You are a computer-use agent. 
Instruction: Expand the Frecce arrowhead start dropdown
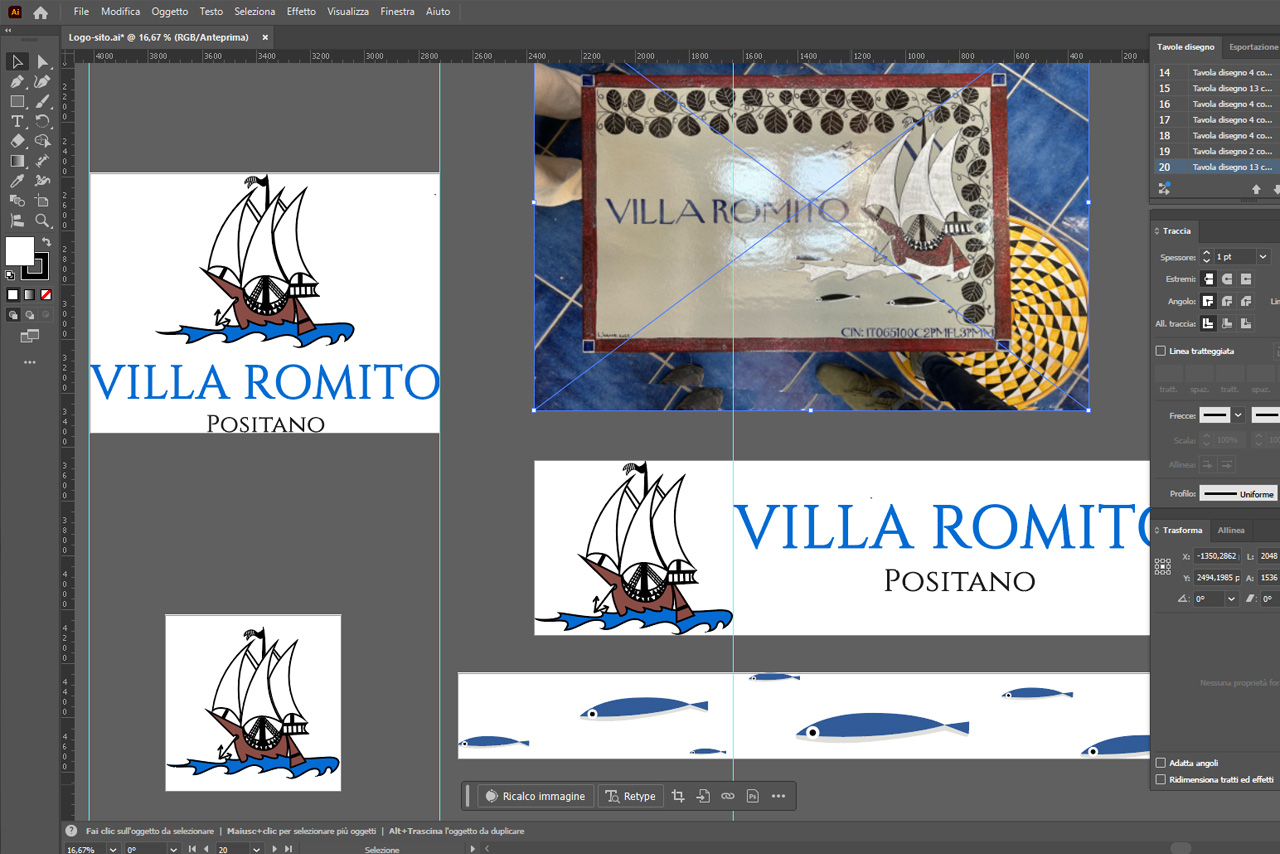(1239, 415)
